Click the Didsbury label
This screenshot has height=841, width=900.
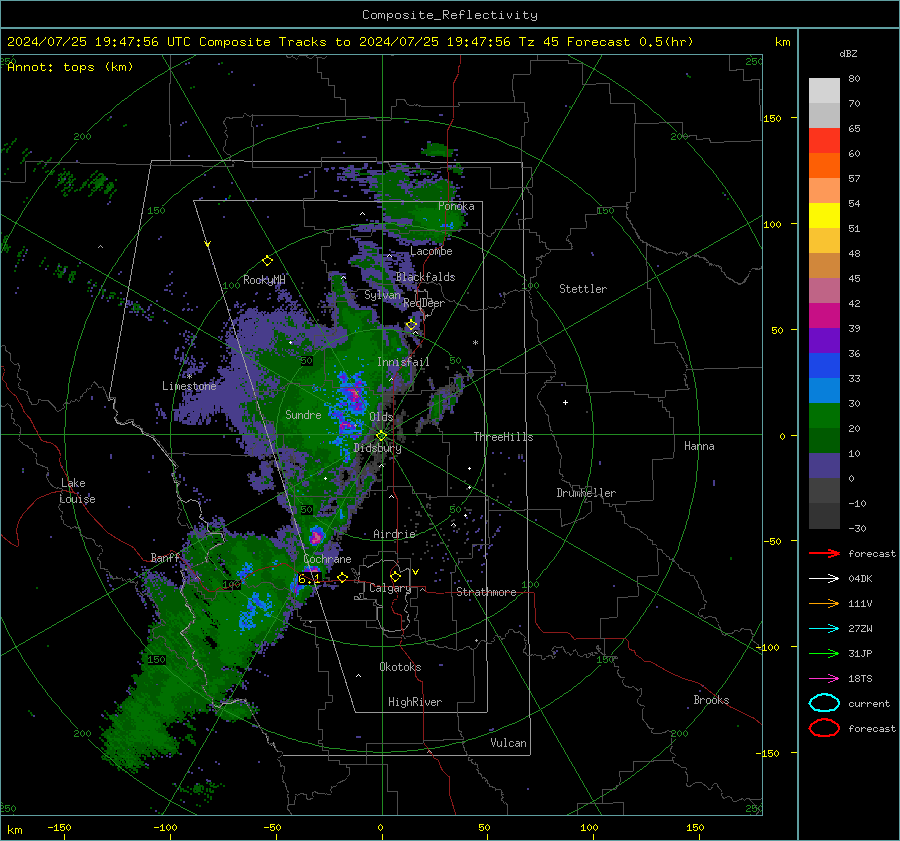tap(377, 448)
